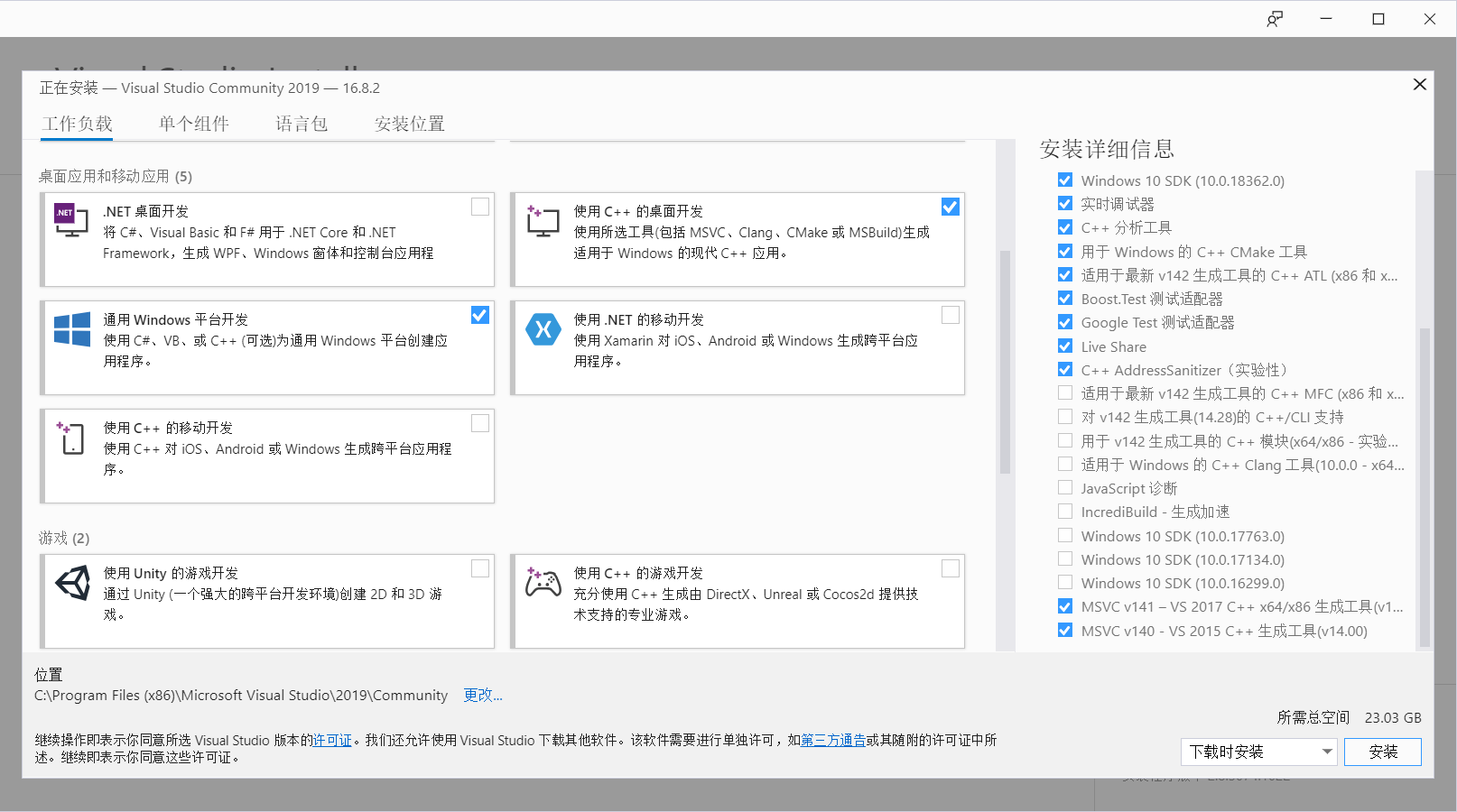Check Windows 10 SDK (10.0.17134.0)
This screenshot has height=812, width=1457.
click(1065, 558)
